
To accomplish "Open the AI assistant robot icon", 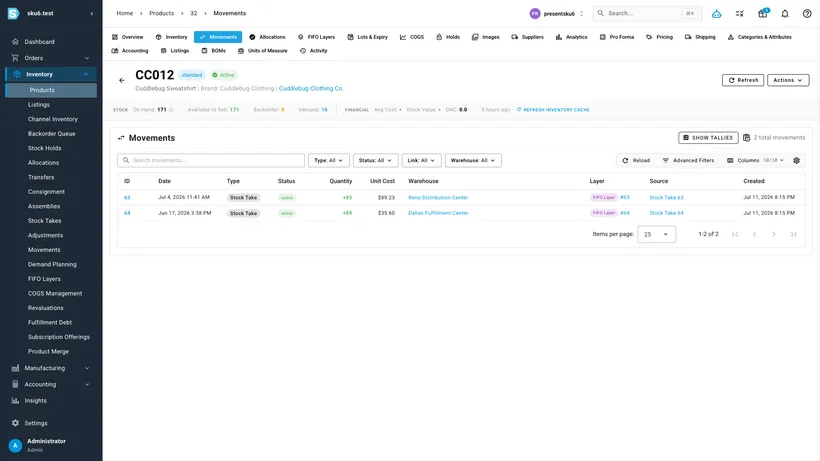I will point(716,14).
